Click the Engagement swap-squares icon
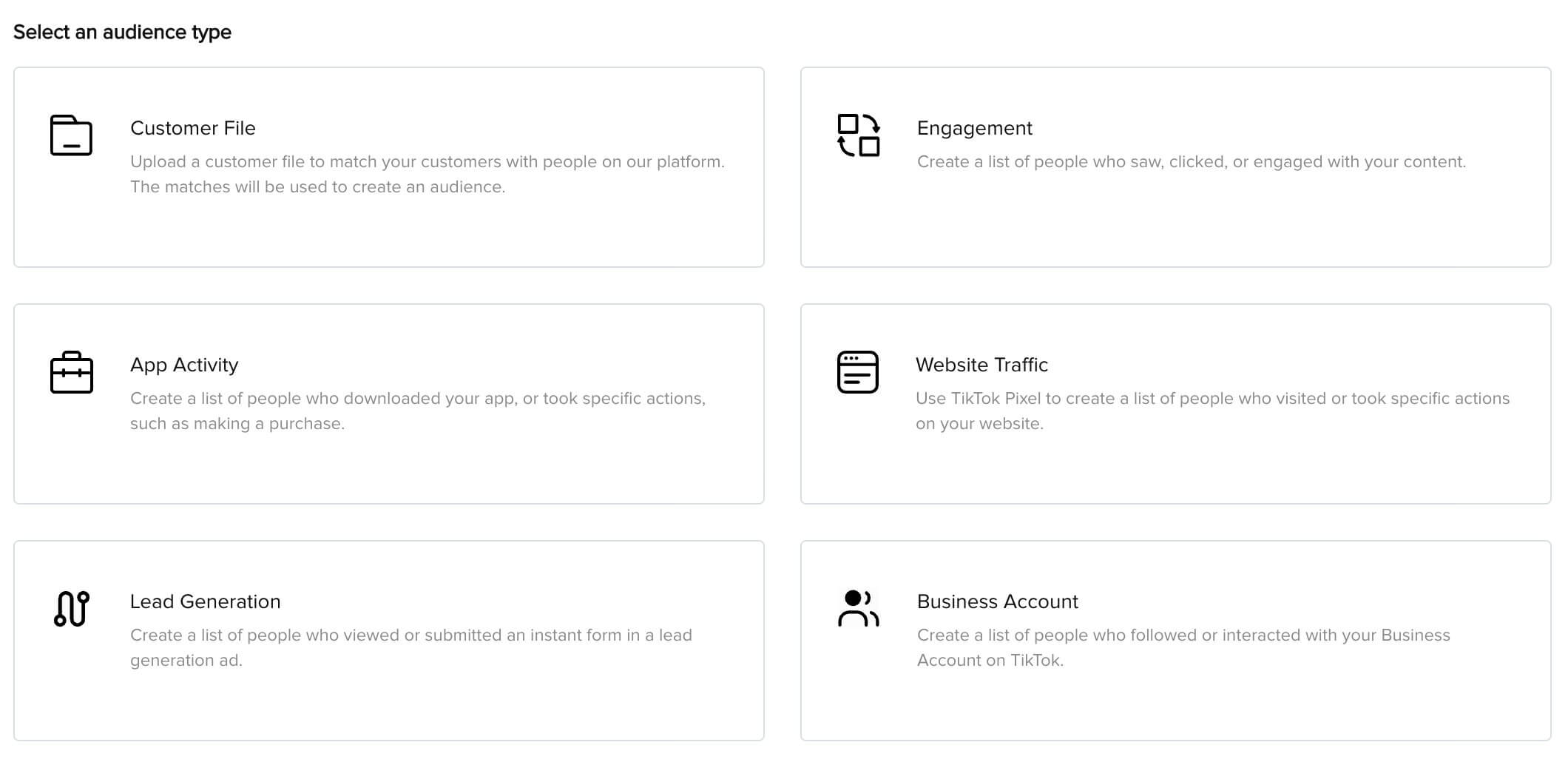Screen dimensions: 1568x762 pos(858,135)
